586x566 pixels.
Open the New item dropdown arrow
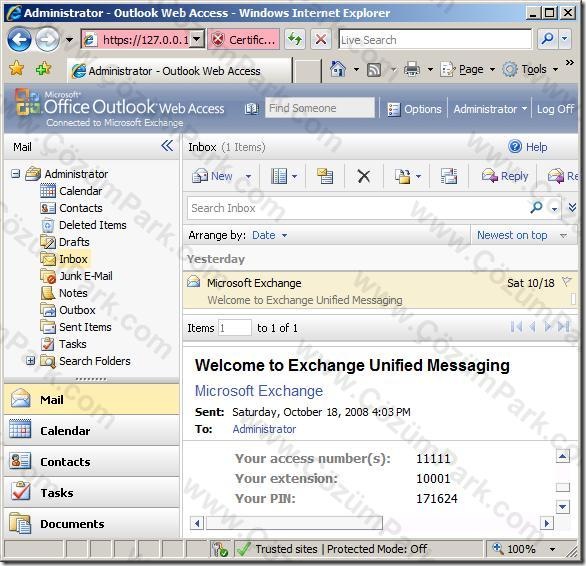pyautogui.click(x=248, y=176)
